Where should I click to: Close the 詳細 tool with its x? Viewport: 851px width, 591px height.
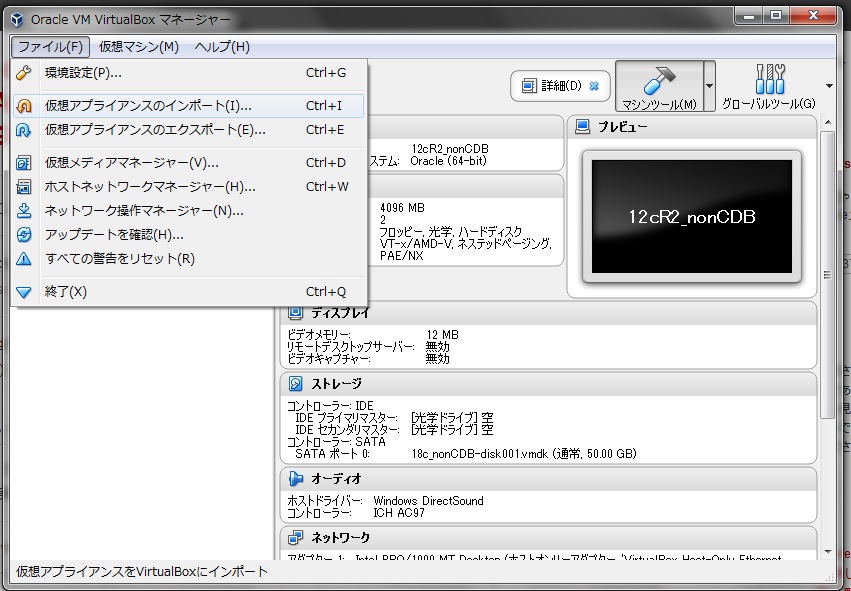pos(594,86)
